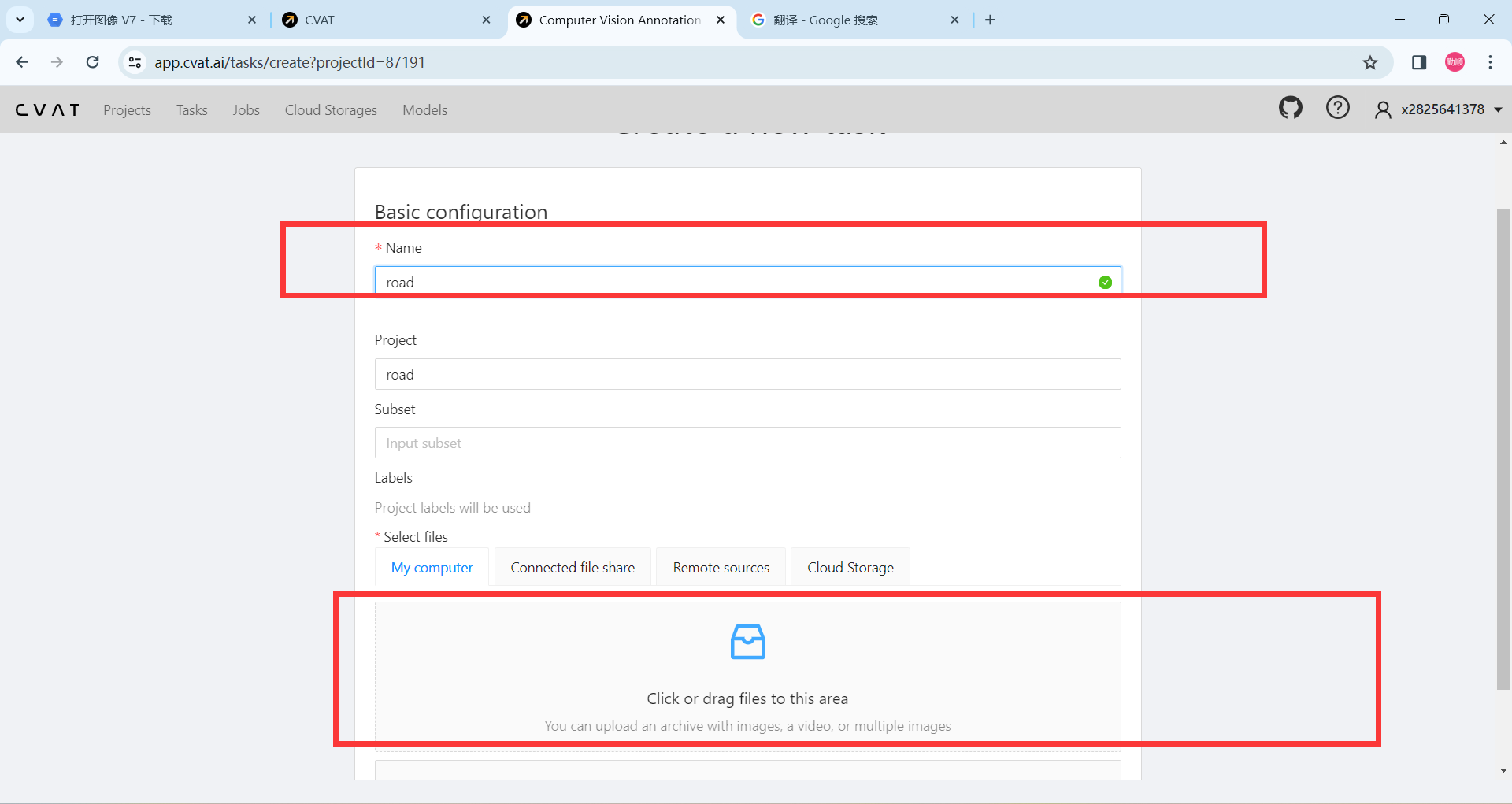Viewport: 1512px width, 804px height.
Task: Click the Subset input field
Action: (747, 443)
